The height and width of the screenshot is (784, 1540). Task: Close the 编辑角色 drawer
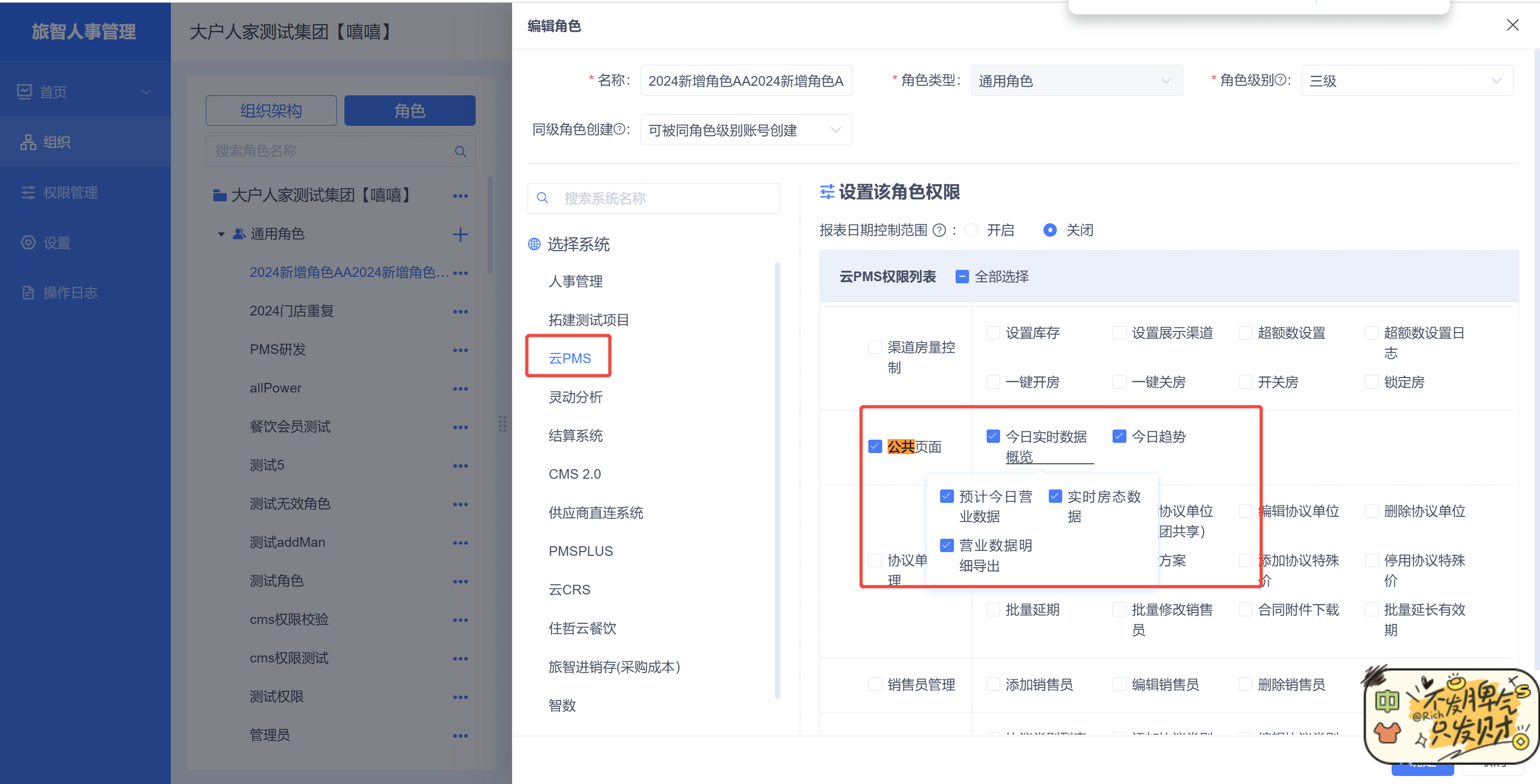(x=1512, y=25)
